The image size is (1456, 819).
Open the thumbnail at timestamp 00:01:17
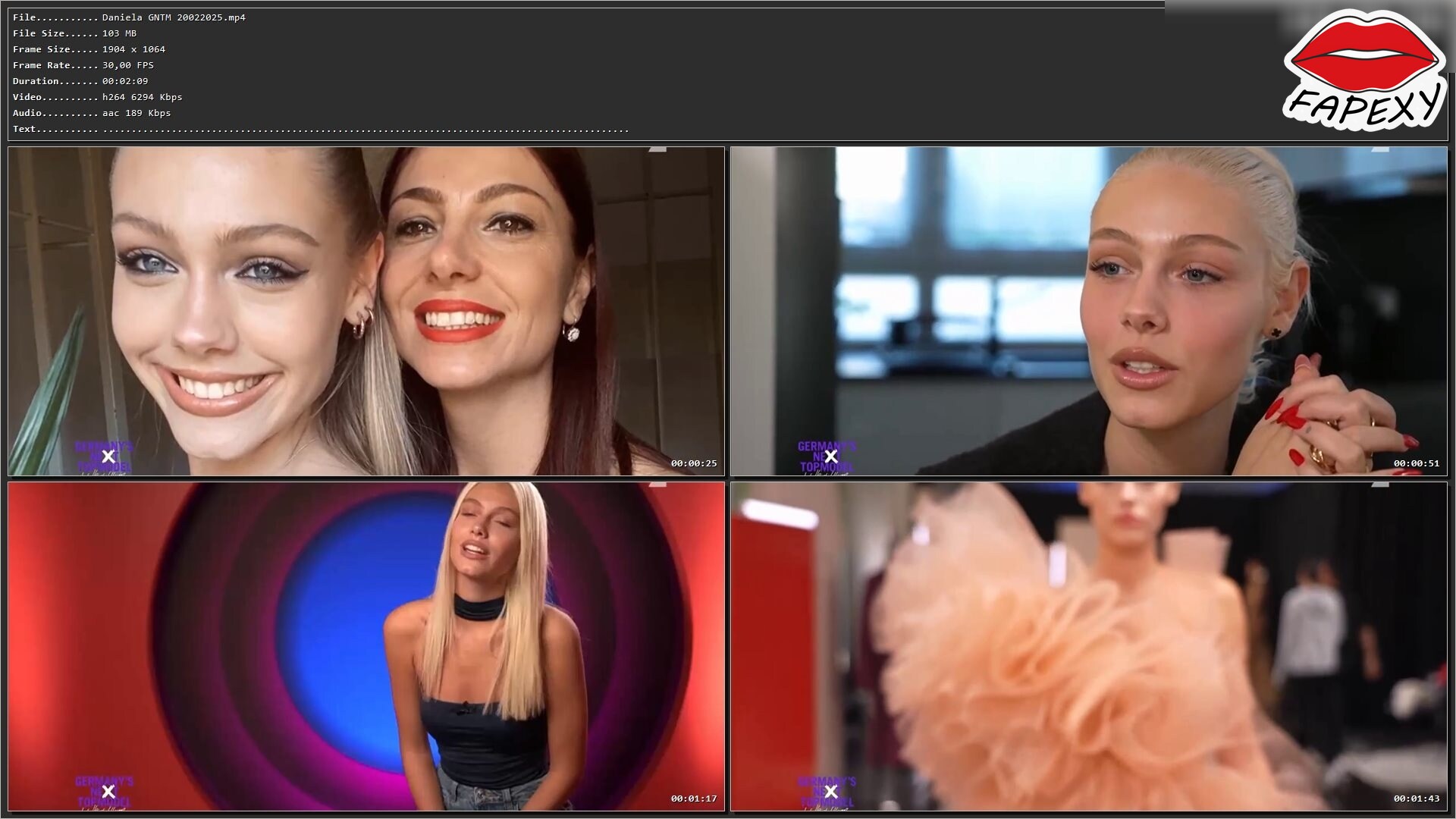click(x=366, y=647)
